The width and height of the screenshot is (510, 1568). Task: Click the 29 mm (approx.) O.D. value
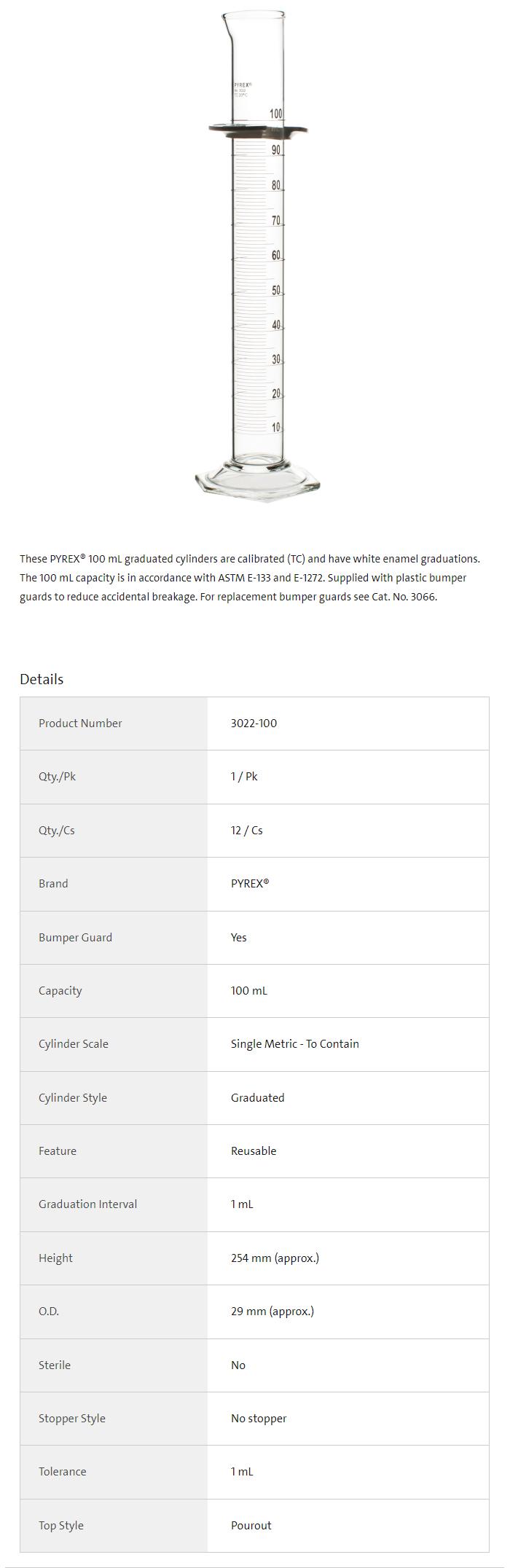[272, 1311]
